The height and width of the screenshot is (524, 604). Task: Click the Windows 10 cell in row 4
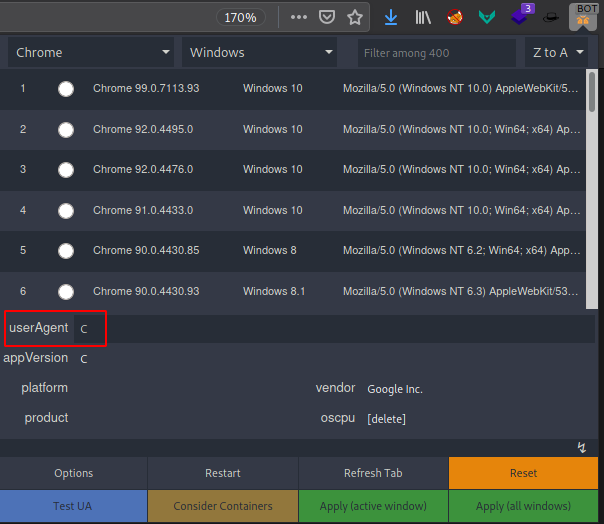pyautogui.click(x=273, y=210)
